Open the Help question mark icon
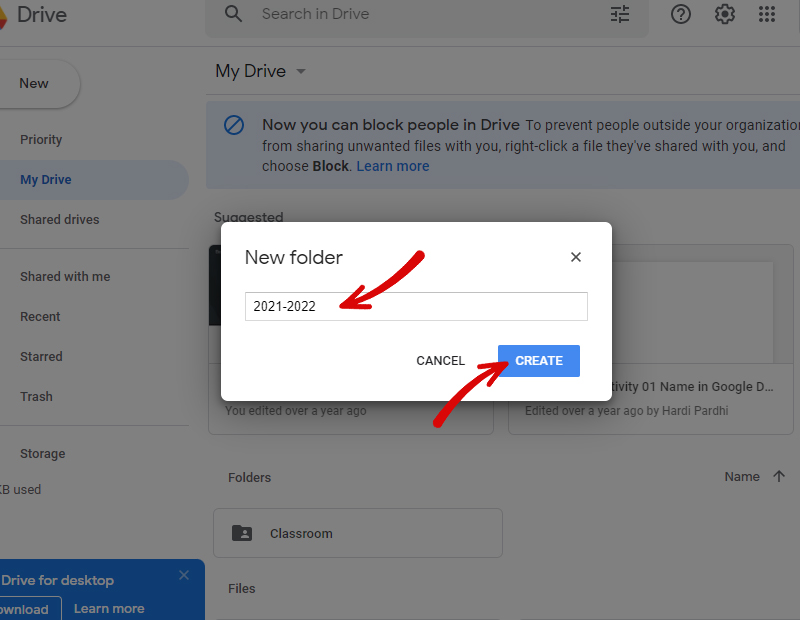Screen dimensions: 800x620 click(681, 14)
